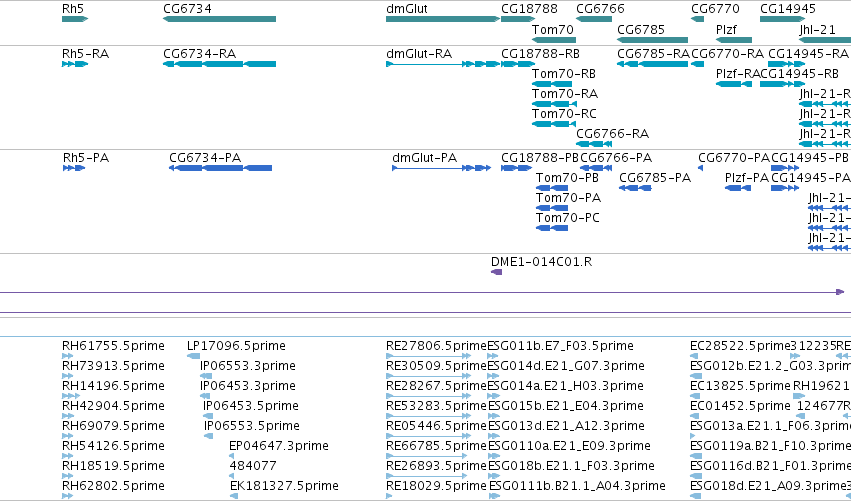Viewport: 851px width, 501px height.
Task: Click the RH61755.5prime EST
Action: tap(68, 356)
